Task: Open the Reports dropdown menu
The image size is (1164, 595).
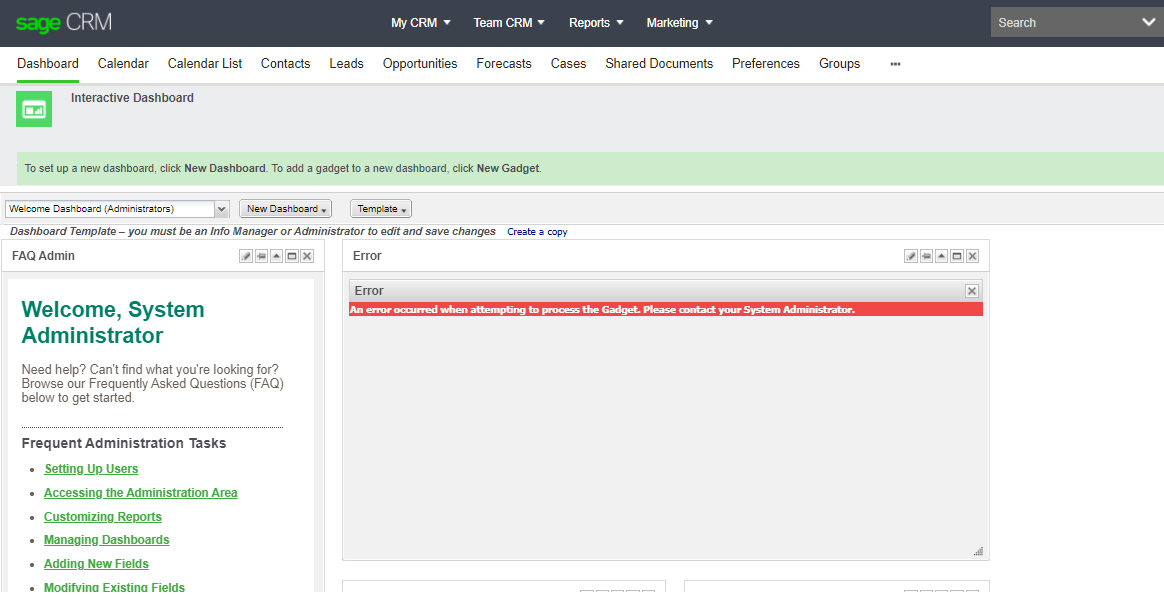Action: click(x=596, y=23)
